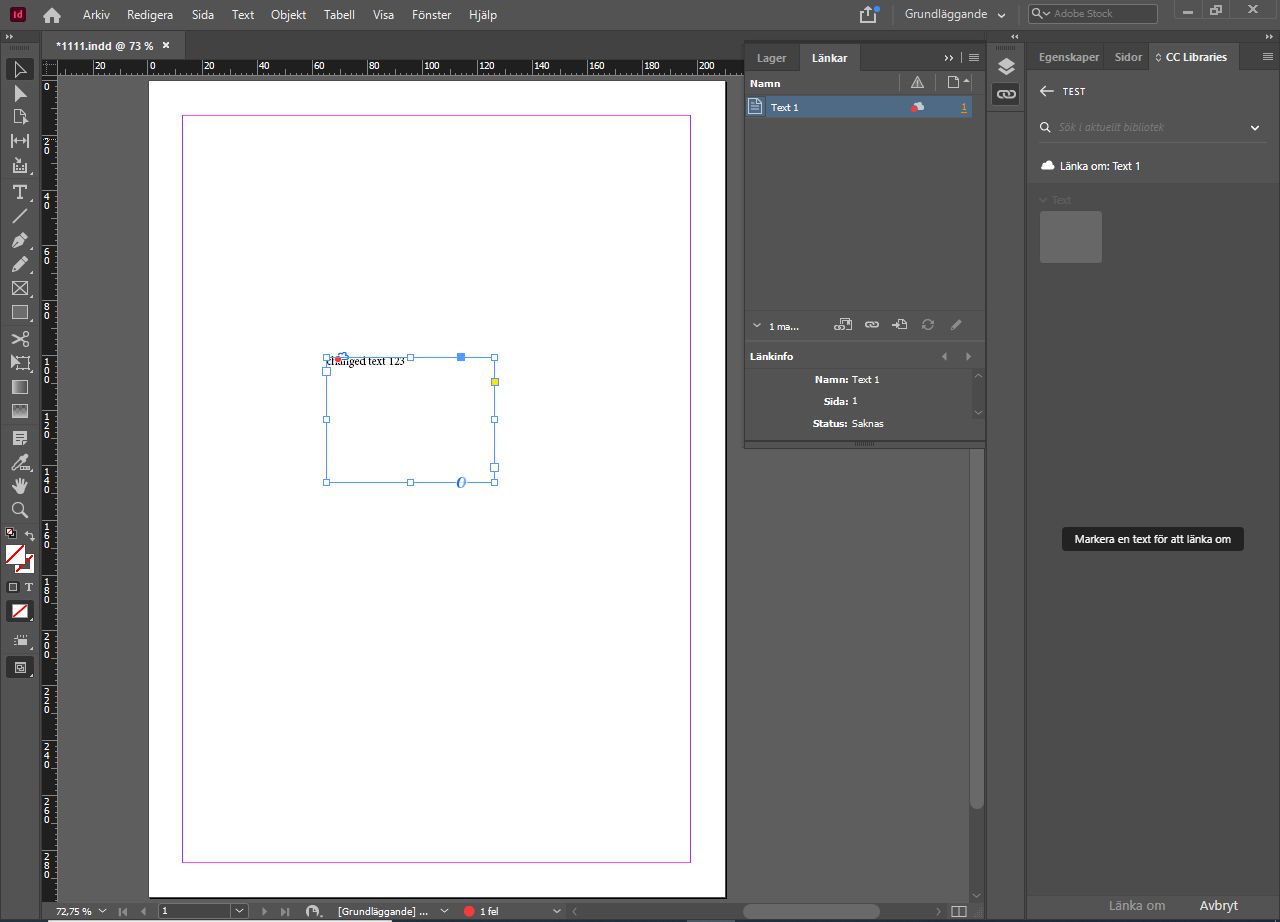Activate the Zoom tool
Image resolution: width=1280 pixels, height=922 pixels.
point(19,510)
